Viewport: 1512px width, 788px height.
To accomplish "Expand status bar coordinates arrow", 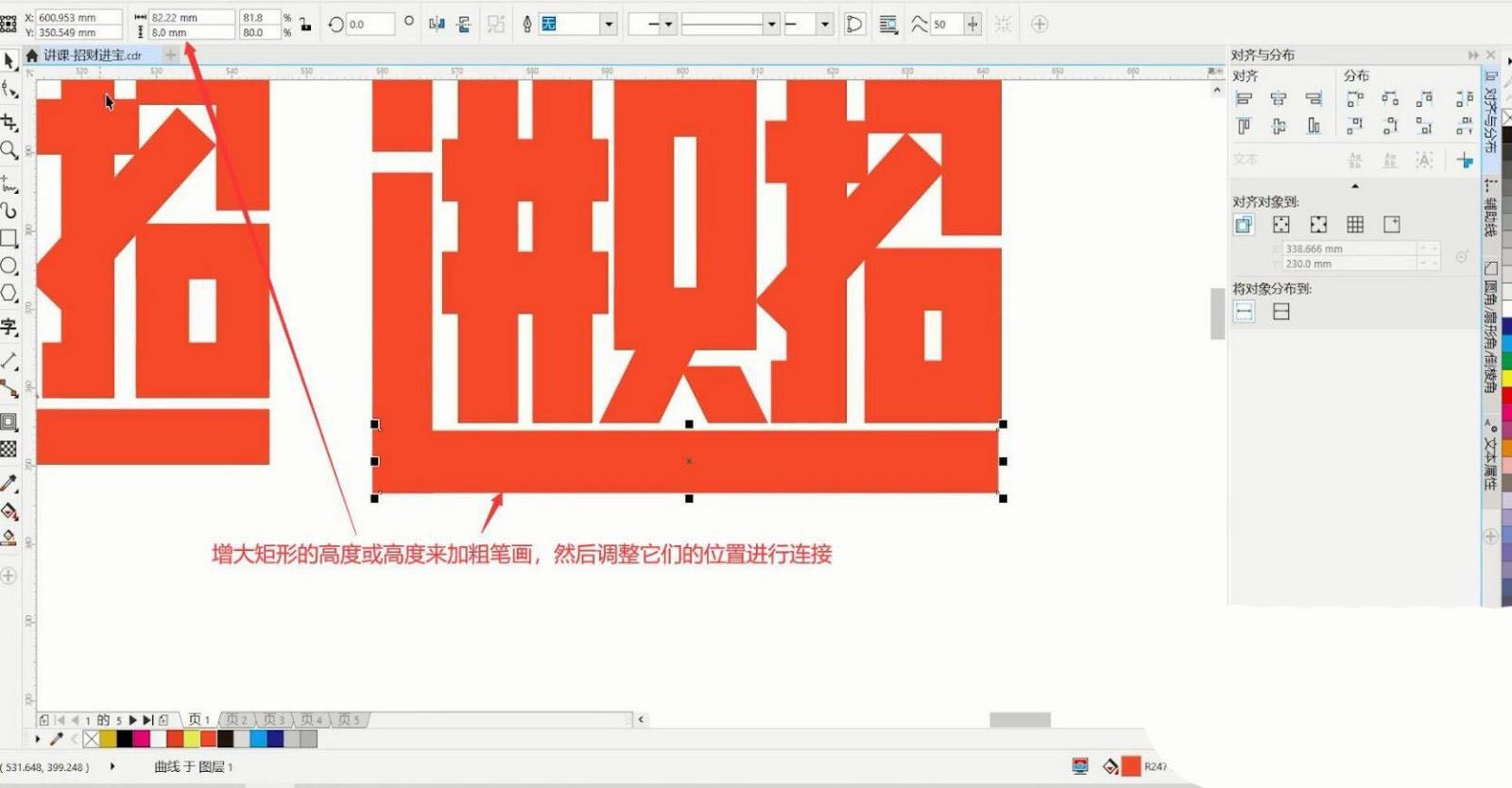I will click(112, 766).
